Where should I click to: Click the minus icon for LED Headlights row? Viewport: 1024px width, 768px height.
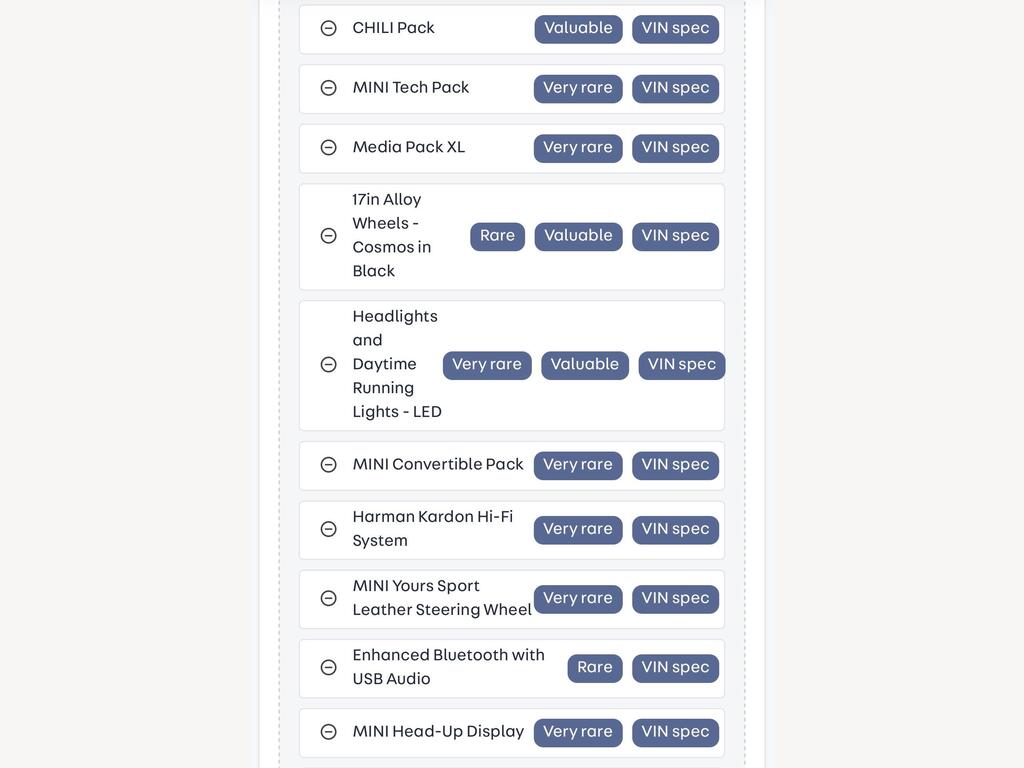coord(328,364)
